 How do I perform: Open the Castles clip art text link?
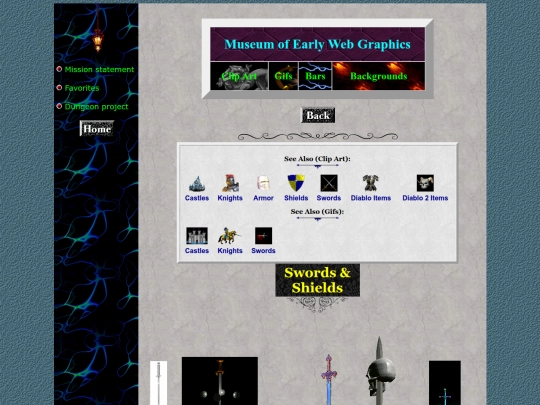(197, 198)
